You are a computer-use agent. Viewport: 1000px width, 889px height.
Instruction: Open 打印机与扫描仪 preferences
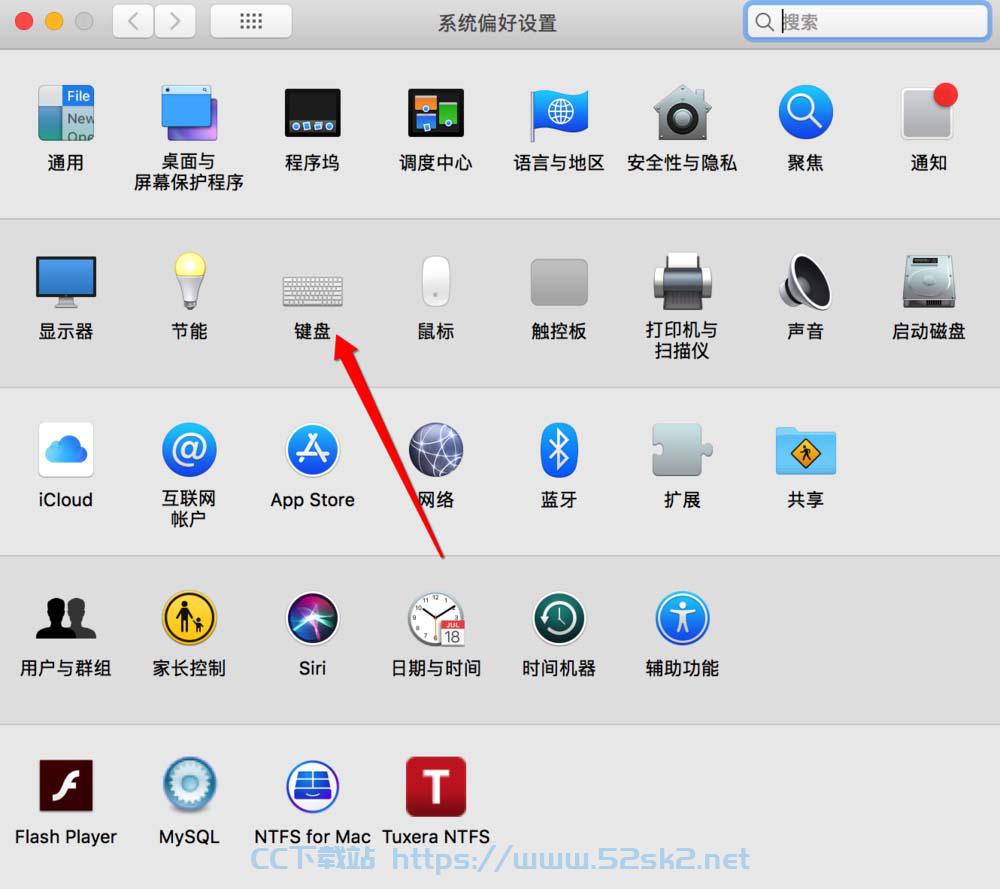coord(682,281)
